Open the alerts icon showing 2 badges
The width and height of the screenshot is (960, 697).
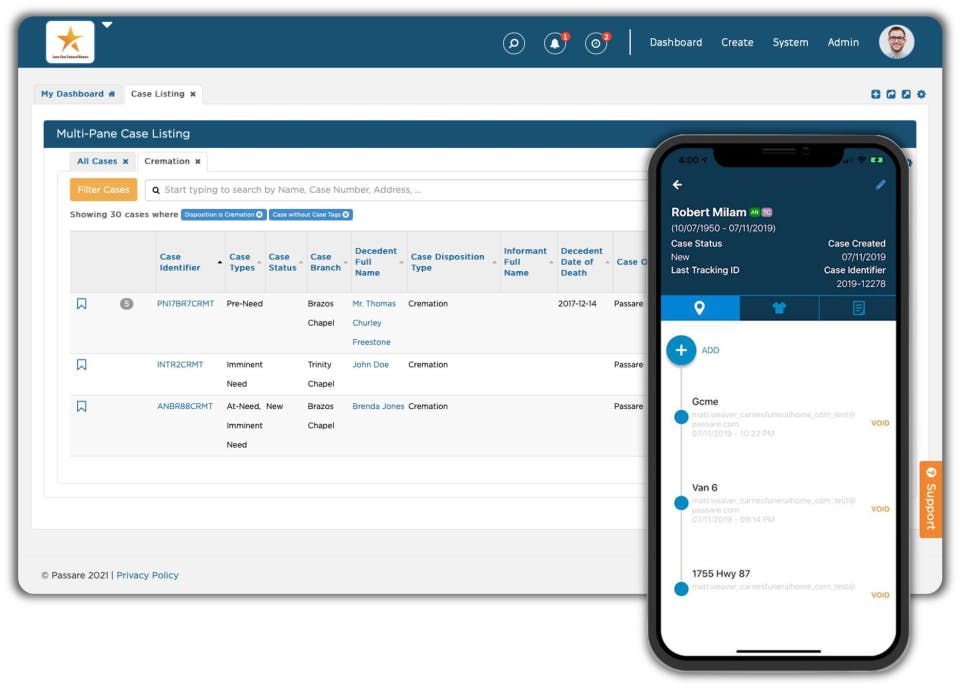(x=596, y=43)
